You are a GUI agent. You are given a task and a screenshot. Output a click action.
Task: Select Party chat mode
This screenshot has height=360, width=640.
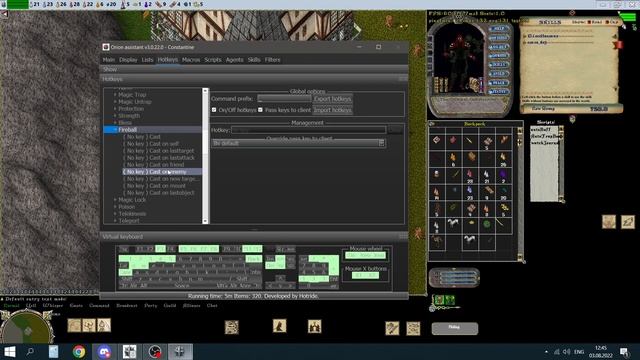point(151,305)
